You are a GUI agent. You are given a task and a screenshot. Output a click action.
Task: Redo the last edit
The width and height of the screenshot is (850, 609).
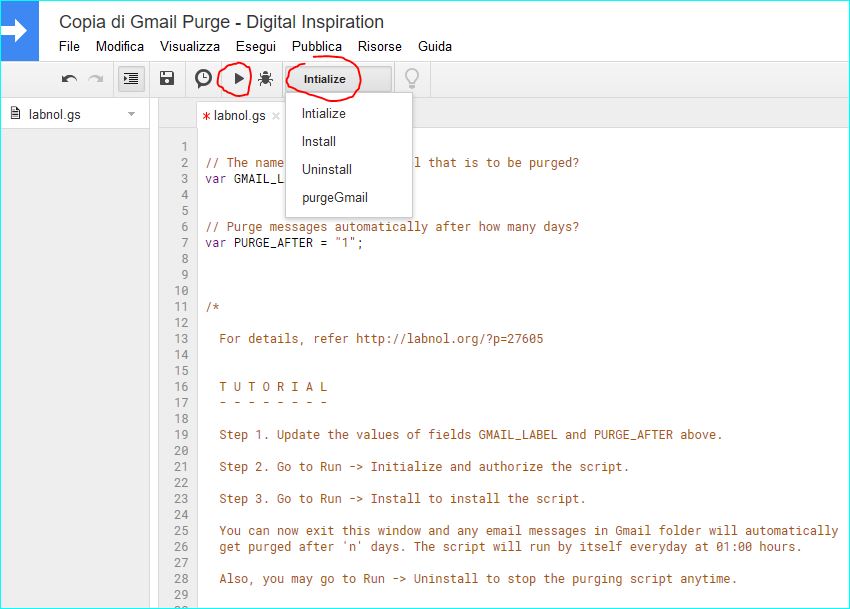coord(96,79)
